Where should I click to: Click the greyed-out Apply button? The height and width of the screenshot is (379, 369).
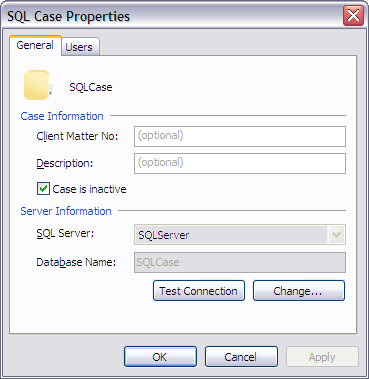click(x=322, y=357)
